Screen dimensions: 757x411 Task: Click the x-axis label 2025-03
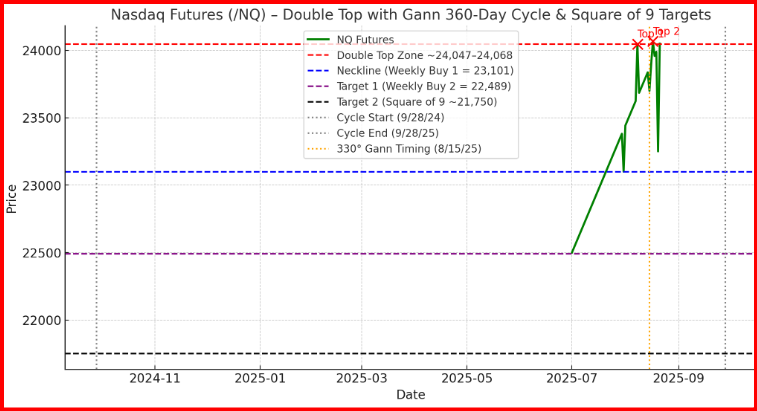tap(362, 378)
